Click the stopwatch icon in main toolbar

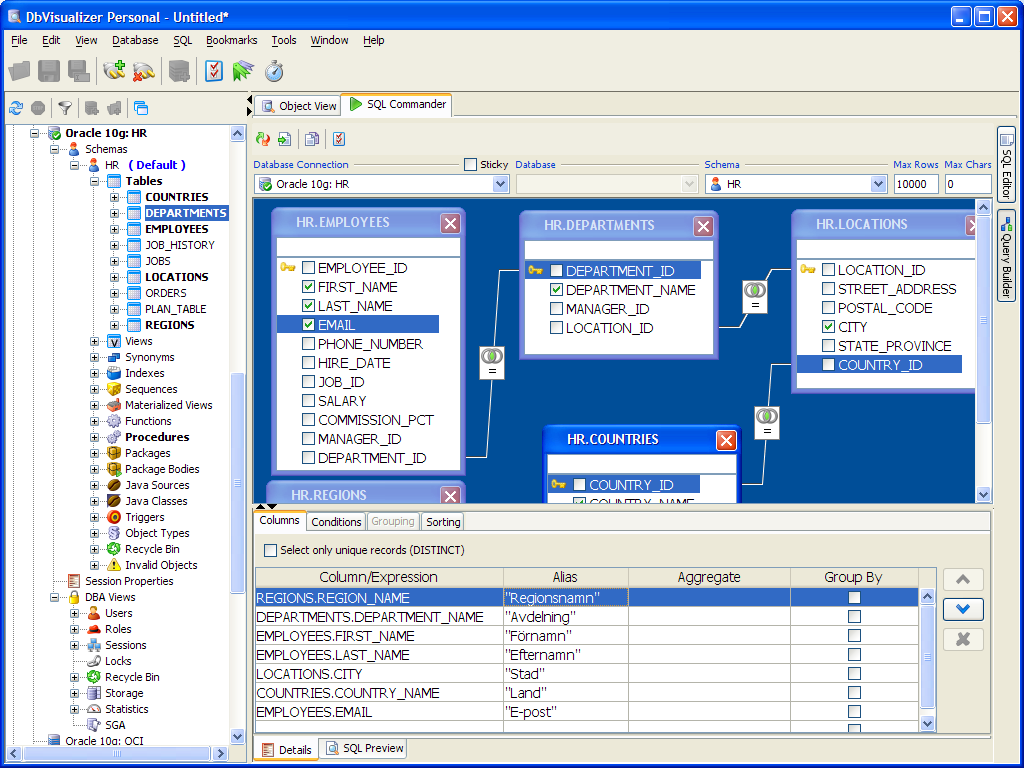[274, 71]
